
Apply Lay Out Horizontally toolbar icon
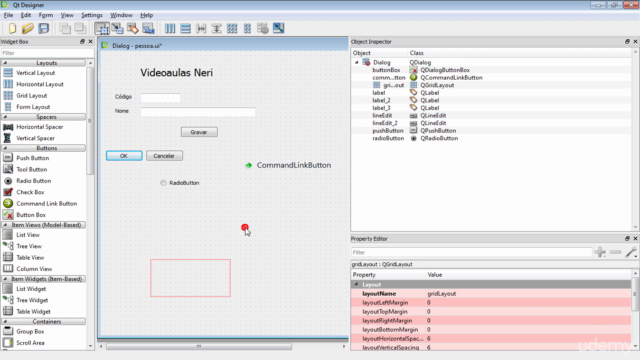tap(170, 28)
